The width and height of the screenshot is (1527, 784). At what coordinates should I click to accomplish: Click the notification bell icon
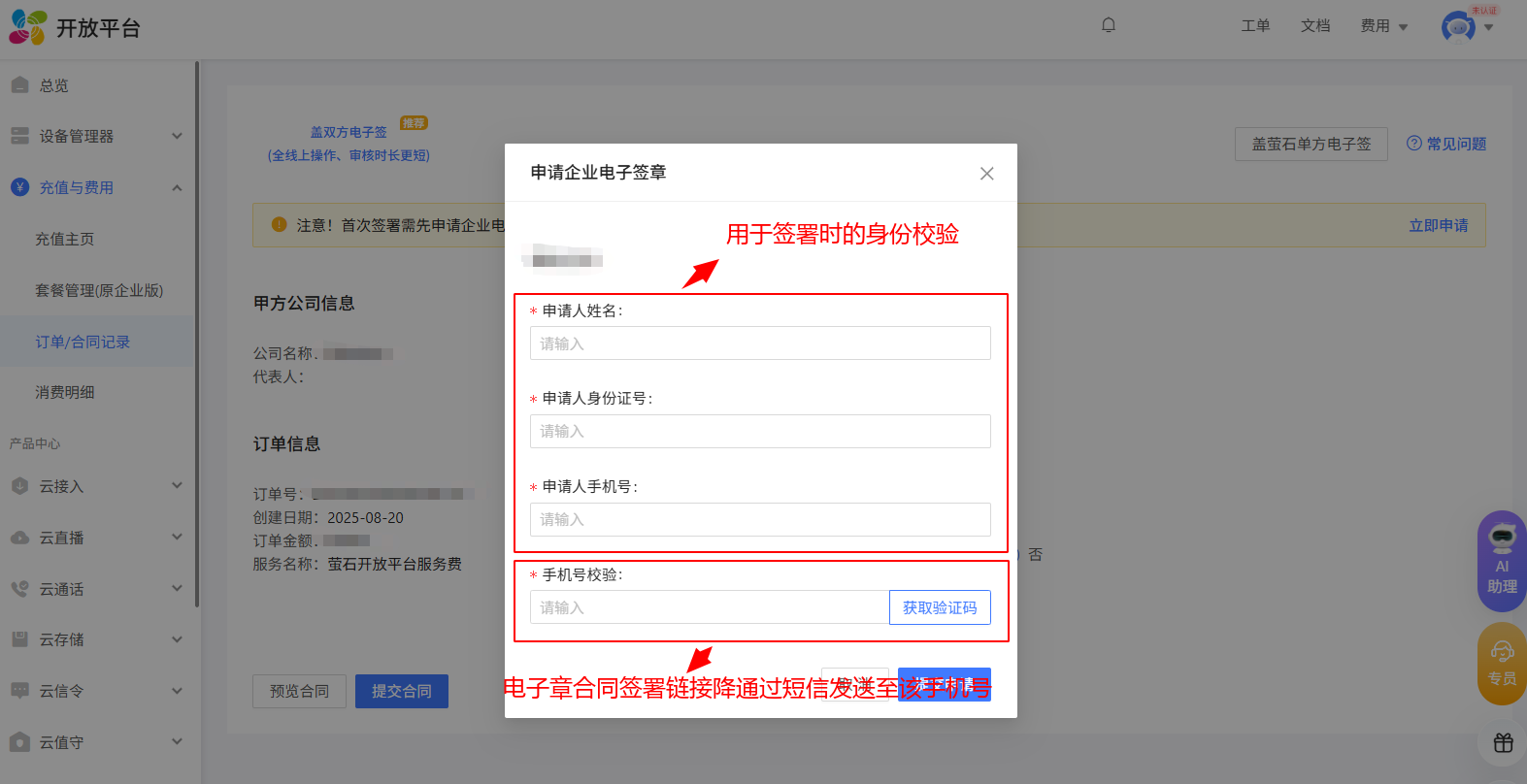pyautogui.click(x=1108, y=25)
